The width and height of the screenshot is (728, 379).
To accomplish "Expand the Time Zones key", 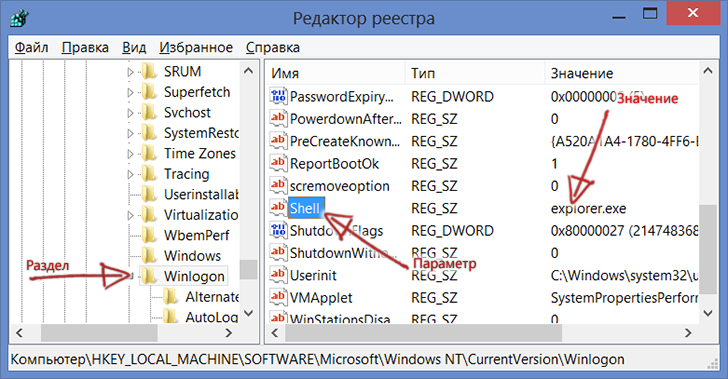I will [130, 154].
